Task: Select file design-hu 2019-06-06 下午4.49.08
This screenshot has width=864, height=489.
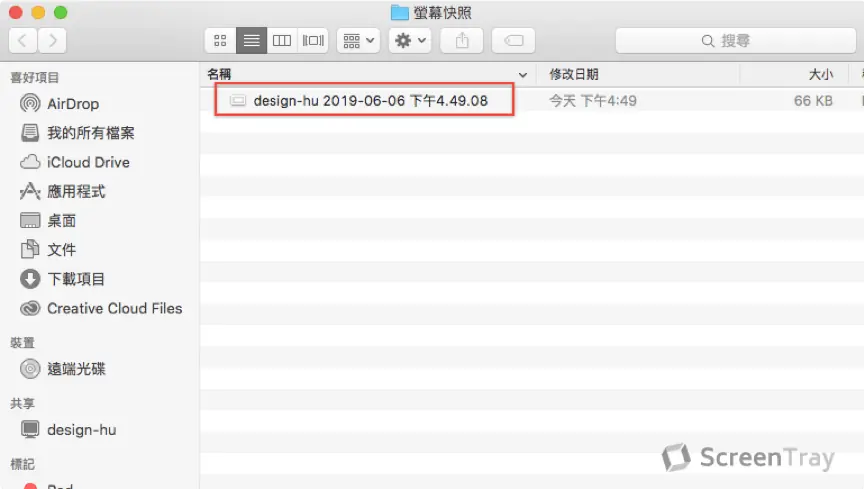Action: pos(370,101)
